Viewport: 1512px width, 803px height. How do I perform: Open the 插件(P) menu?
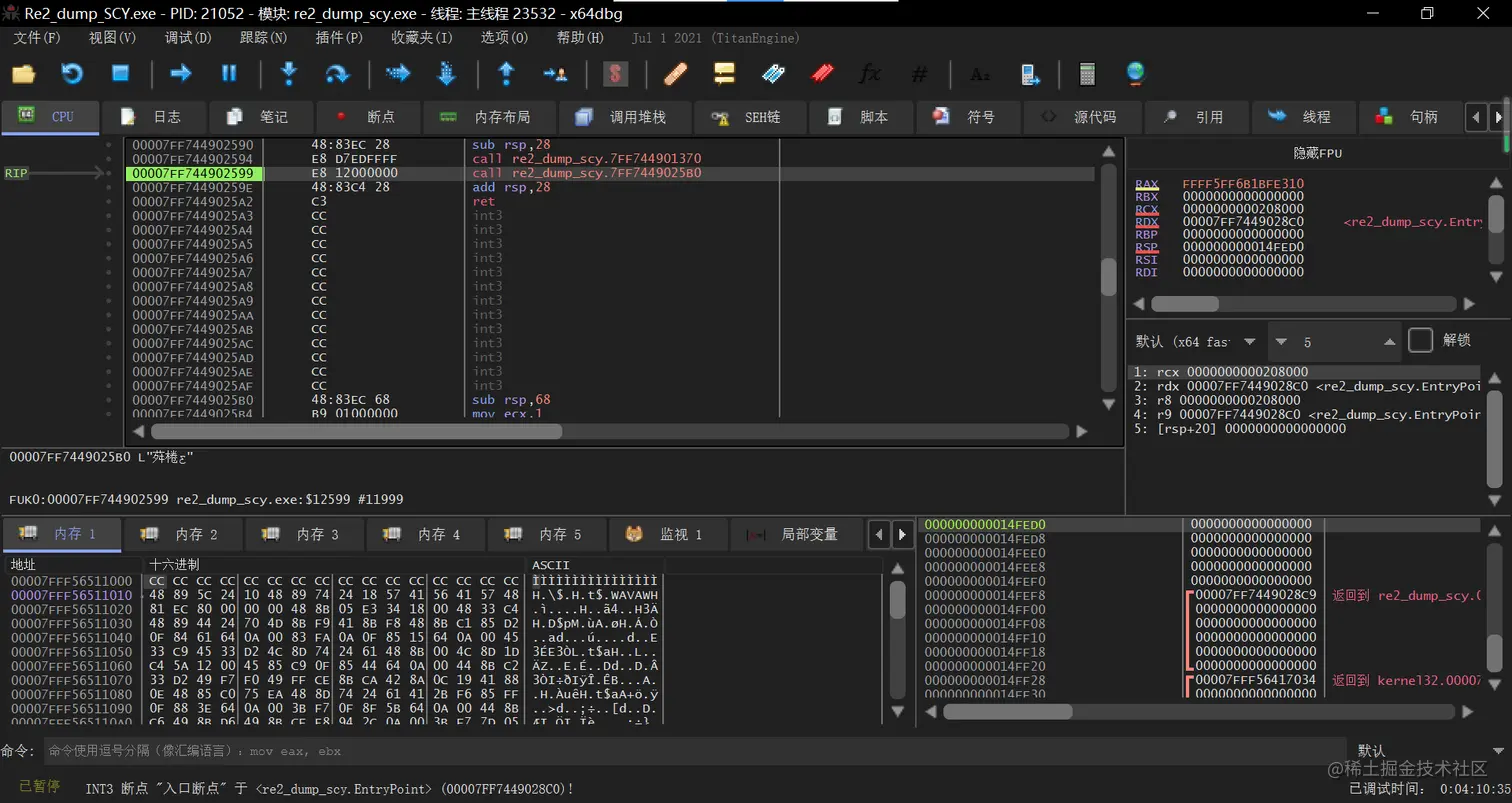(x=339, y=38)
